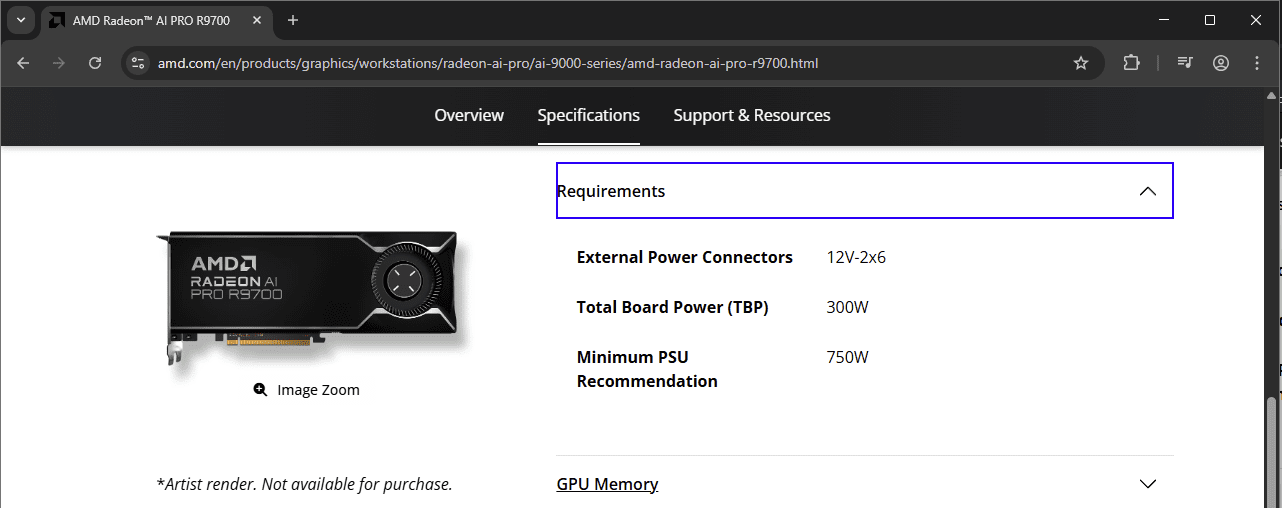Open a new tab with the plus button
Image resolution: width=1282 pixels, height=508 pixels.
[293, 20]
